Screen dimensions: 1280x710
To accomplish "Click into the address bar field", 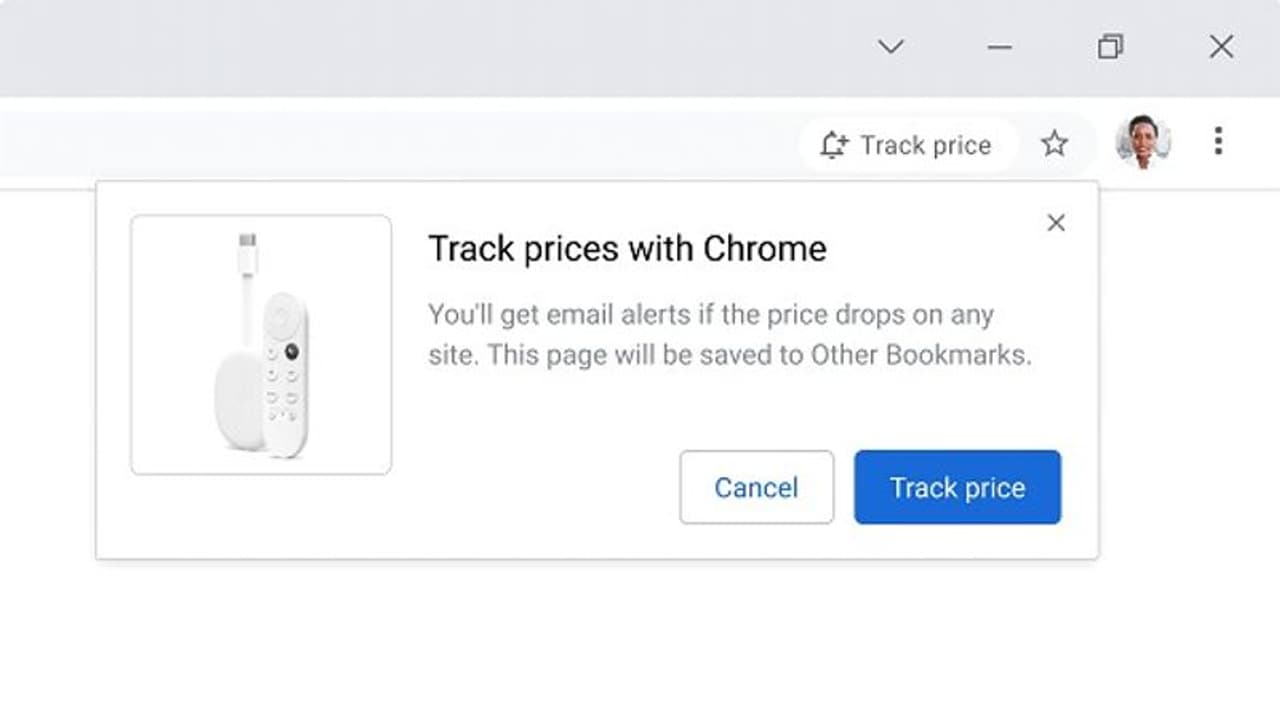I will pos(400,145).
